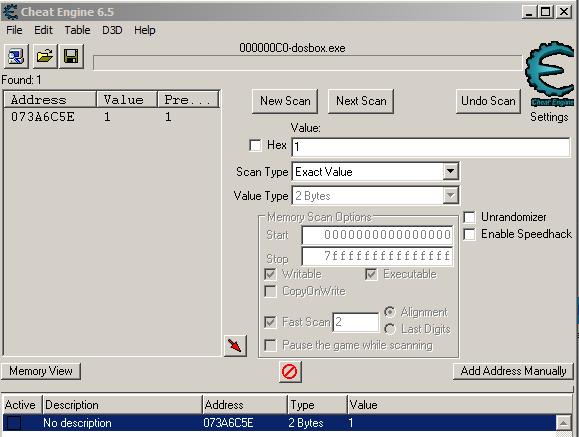The image size is (579, 437).
Task: Click the Cheat Engine title bar icon
Action: [10, 12]
